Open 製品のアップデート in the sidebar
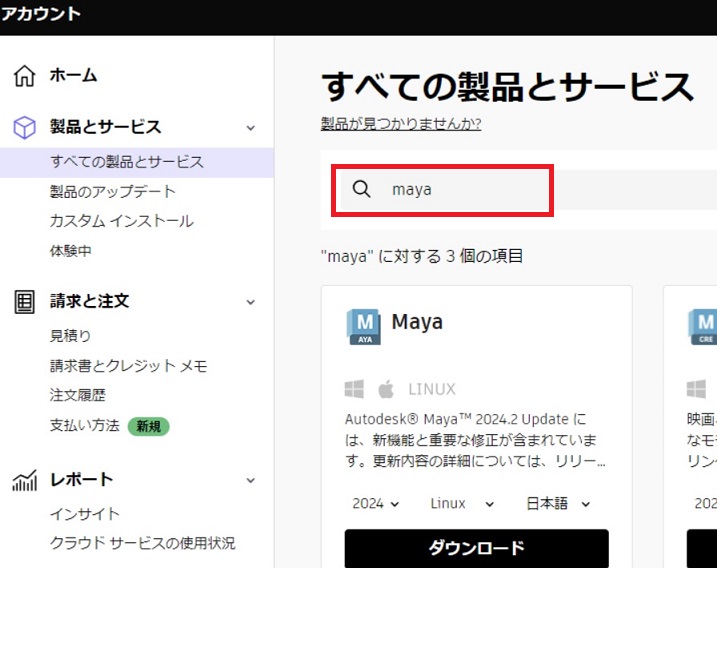717x648 pixels. point(112,192)
